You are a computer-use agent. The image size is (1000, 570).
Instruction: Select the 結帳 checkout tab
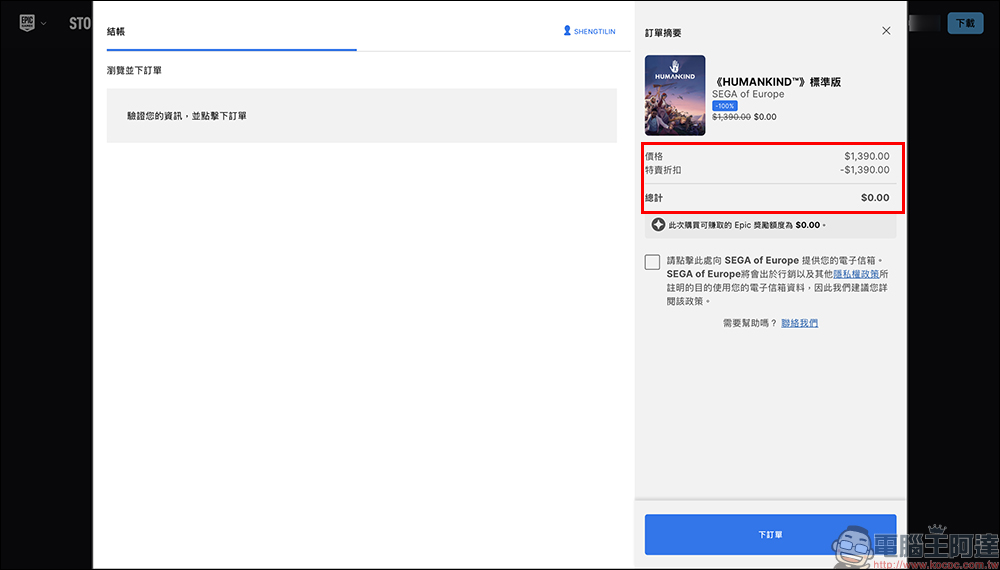(x=116, y=31)
